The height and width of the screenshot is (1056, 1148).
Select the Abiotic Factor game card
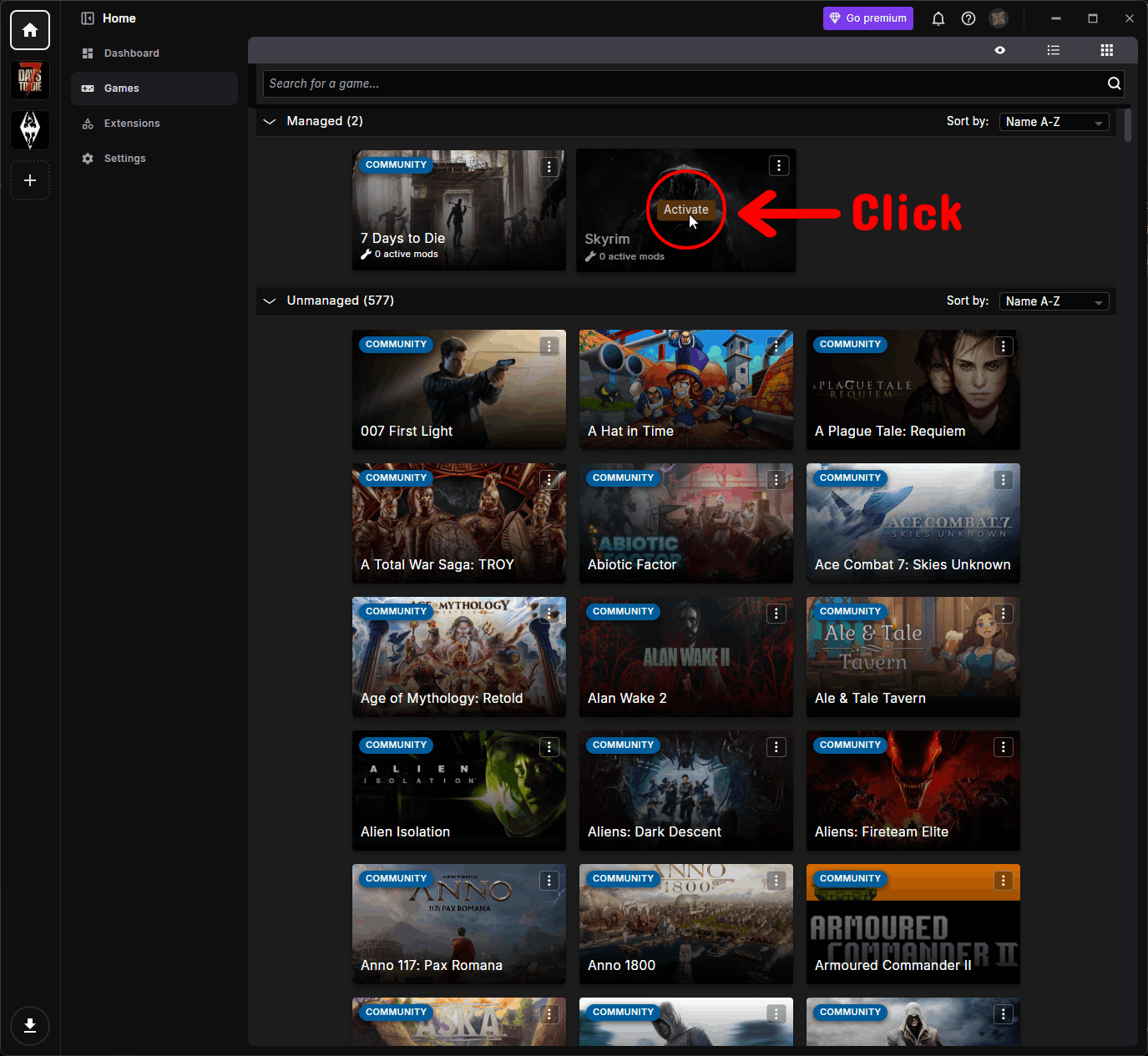pos(686,523)
